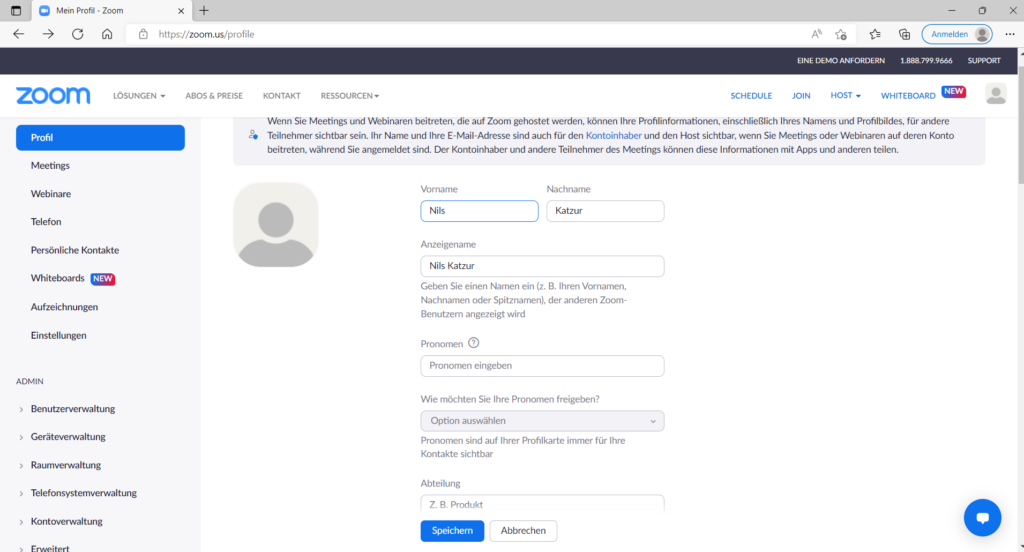Open Telefon in sidebar

click(46, 221)
